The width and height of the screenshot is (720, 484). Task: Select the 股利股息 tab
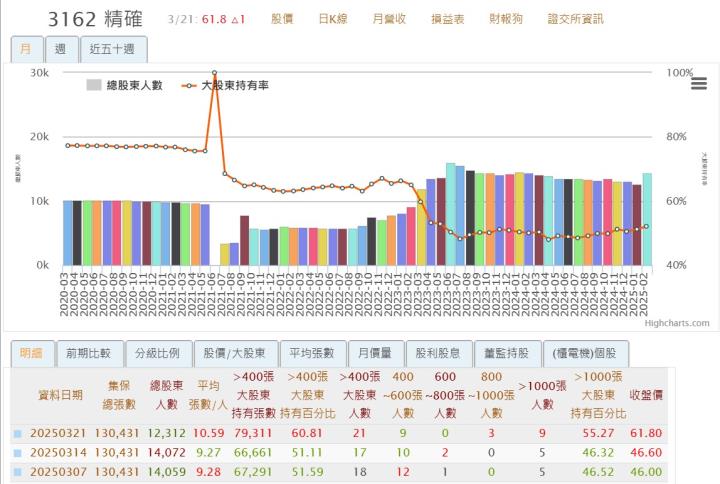click(x=439, y=353)
